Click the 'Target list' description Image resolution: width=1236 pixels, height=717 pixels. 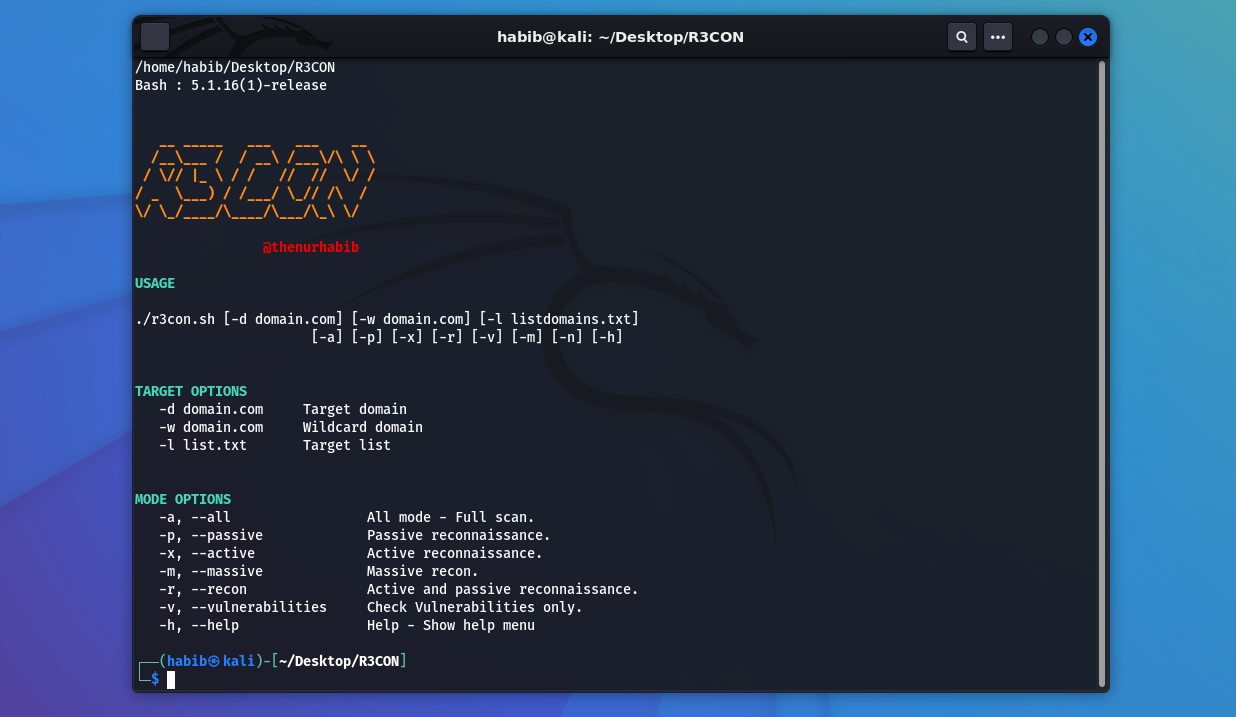347,445
